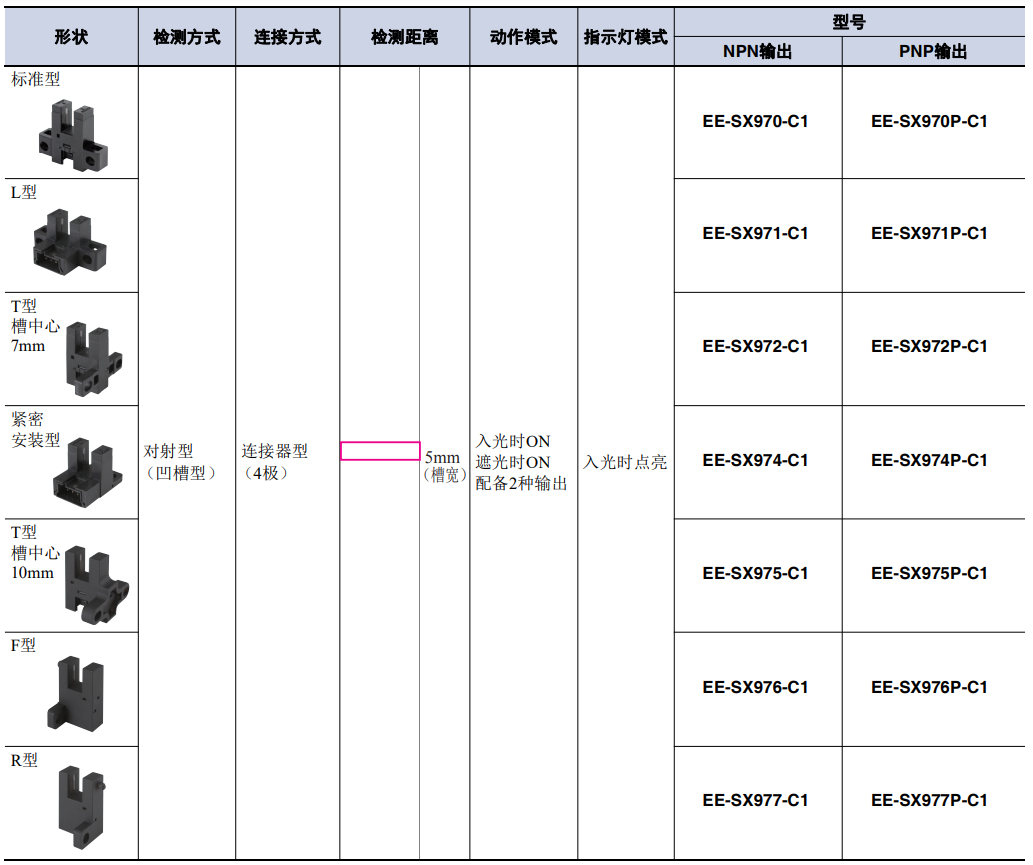Click the T型 10mm sensor image
Screen dimensions: 1033x865
click(96, 585)
